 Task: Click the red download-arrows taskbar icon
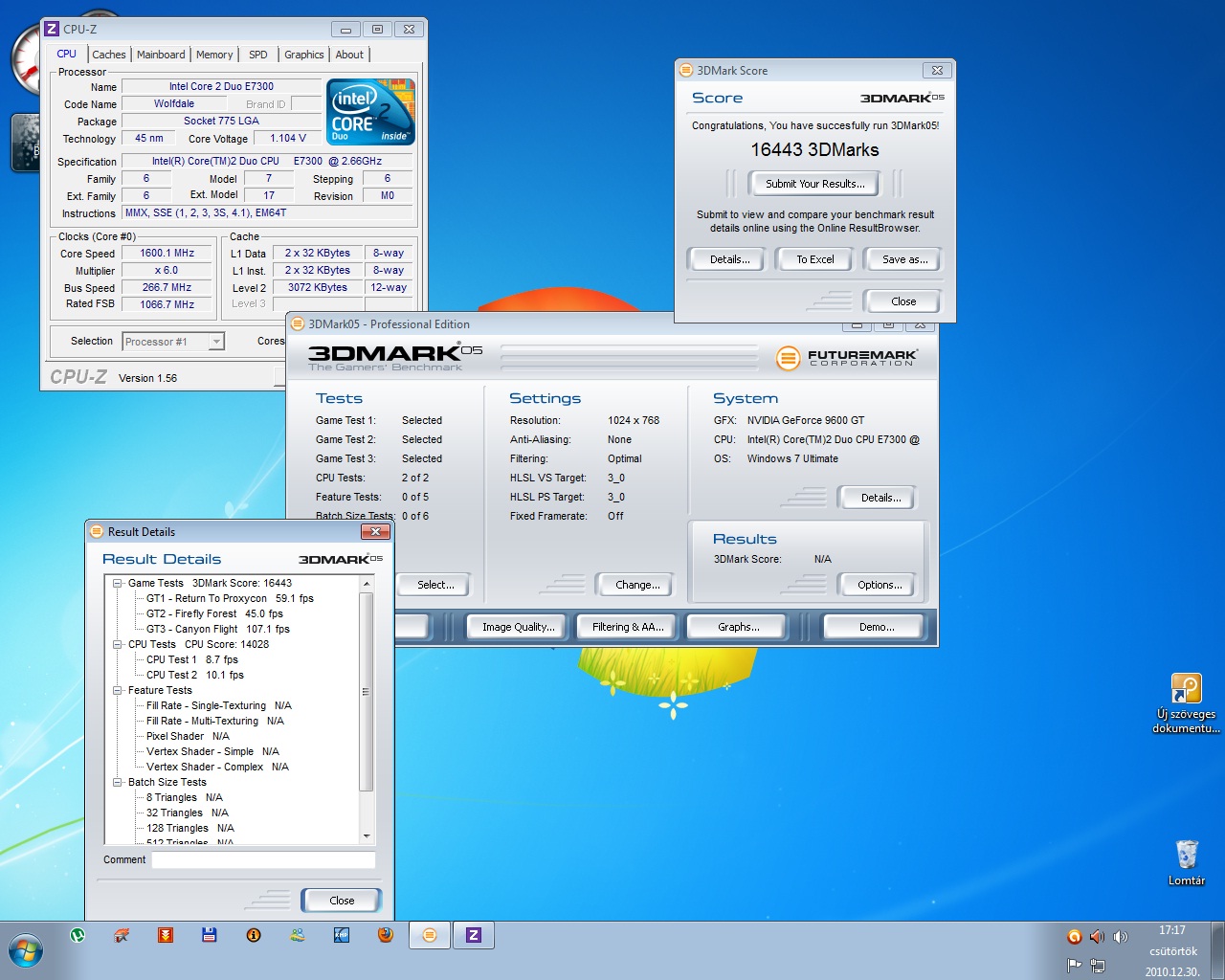point(166,935)
